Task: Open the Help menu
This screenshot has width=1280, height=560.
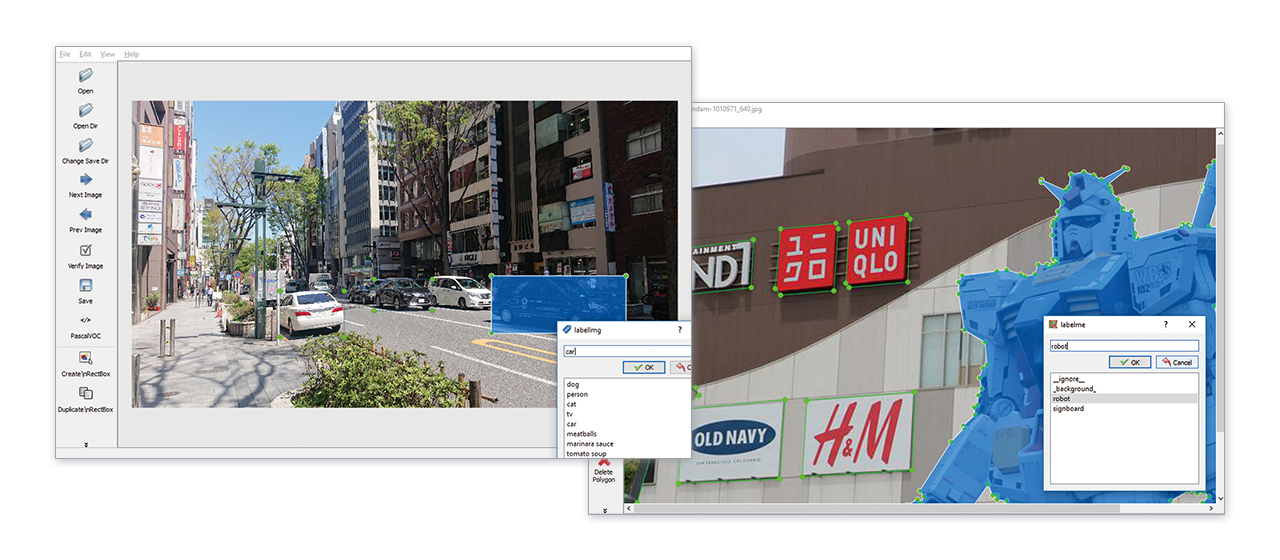Action: tap(132, 54)
